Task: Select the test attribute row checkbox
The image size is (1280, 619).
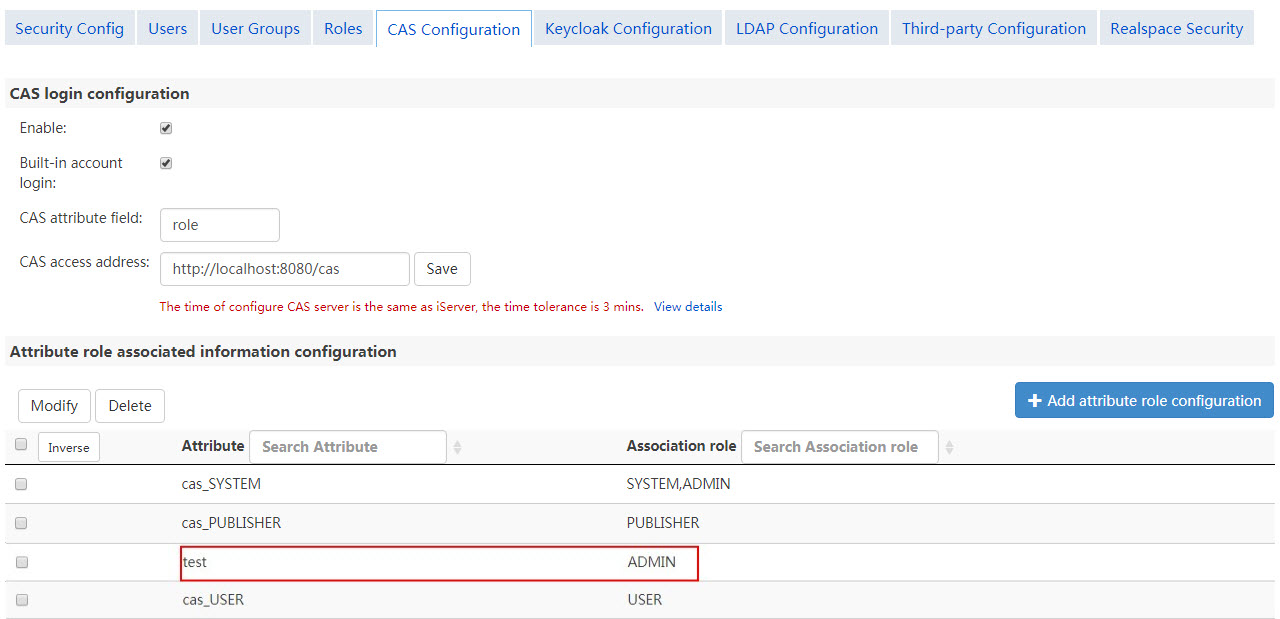Action: click(x=21, y=562)
